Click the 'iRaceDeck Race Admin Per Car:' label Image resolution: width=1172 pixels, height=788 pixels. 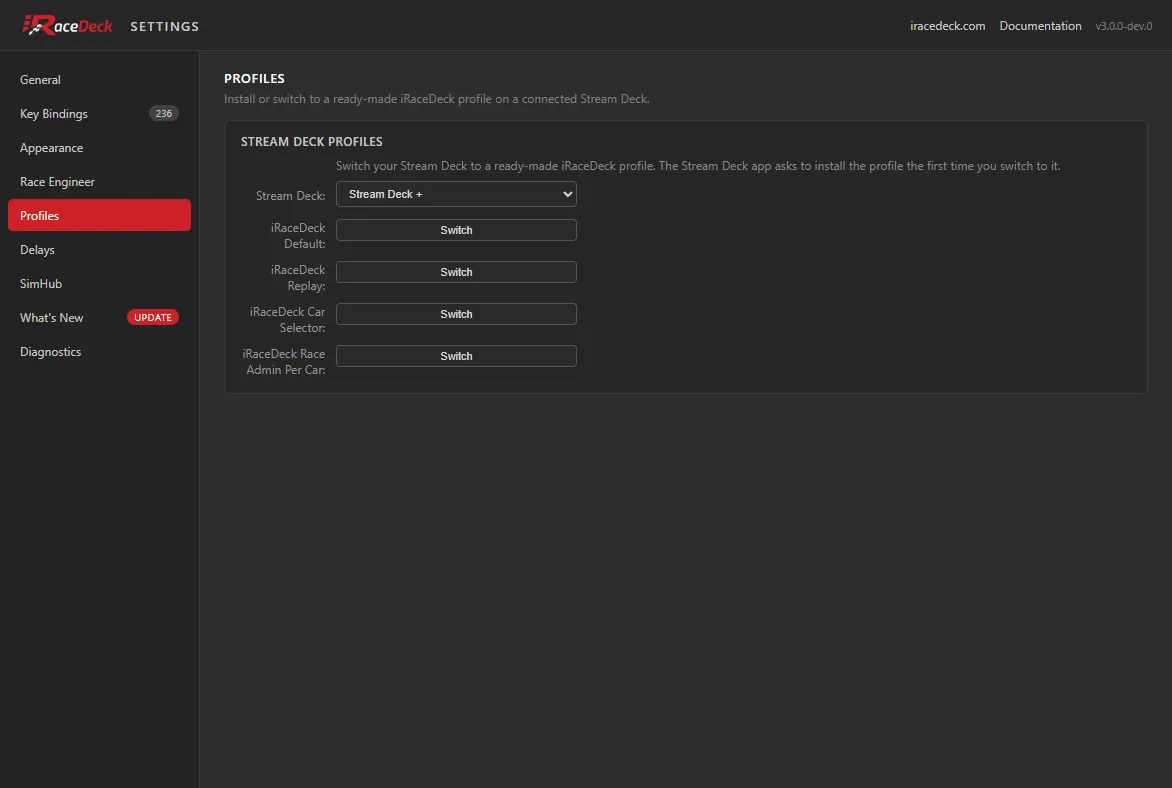click(x=283, y=361)
